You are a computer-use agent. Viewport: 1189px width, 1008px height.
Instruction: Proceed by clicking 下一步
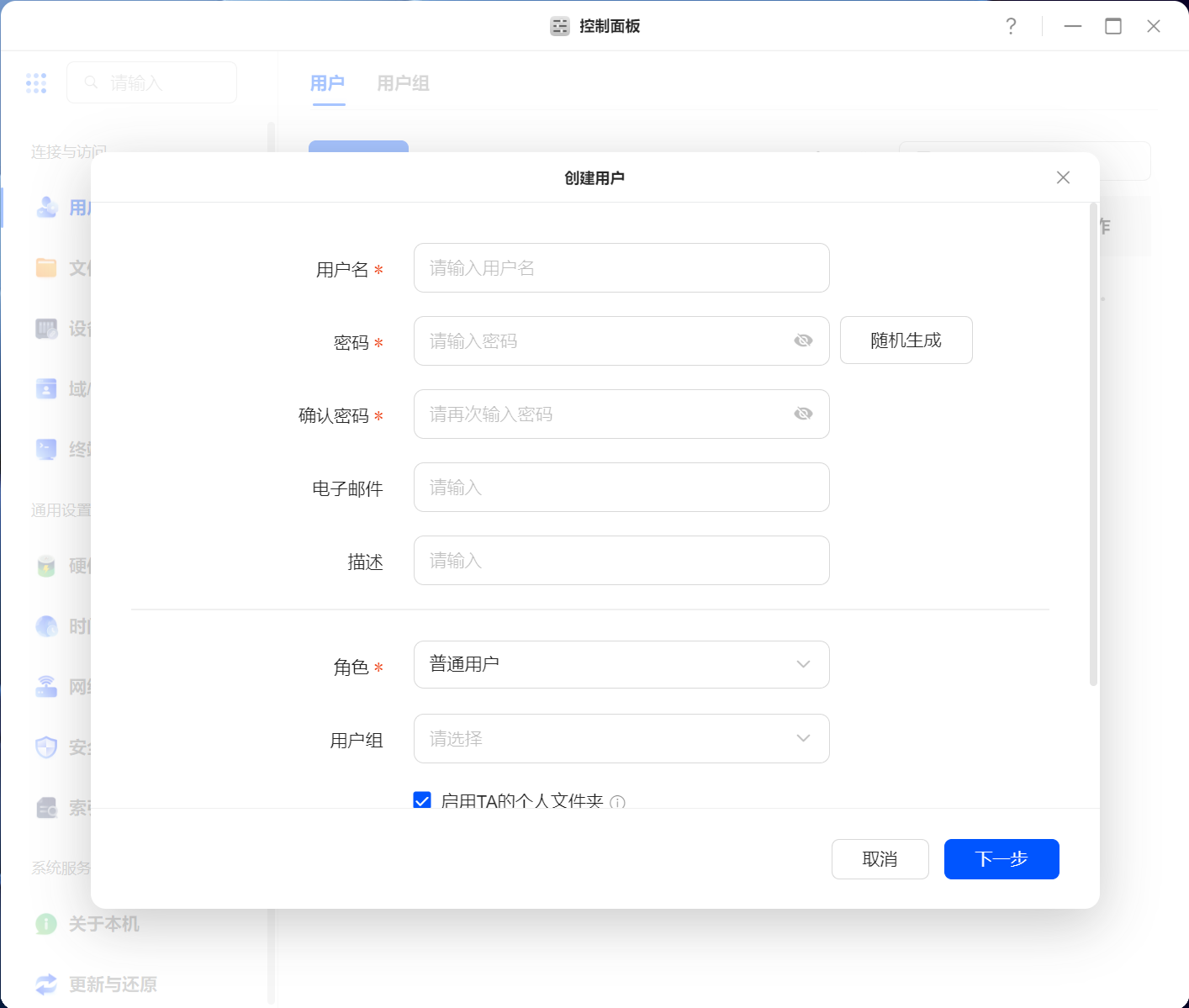coord(1001,859)
